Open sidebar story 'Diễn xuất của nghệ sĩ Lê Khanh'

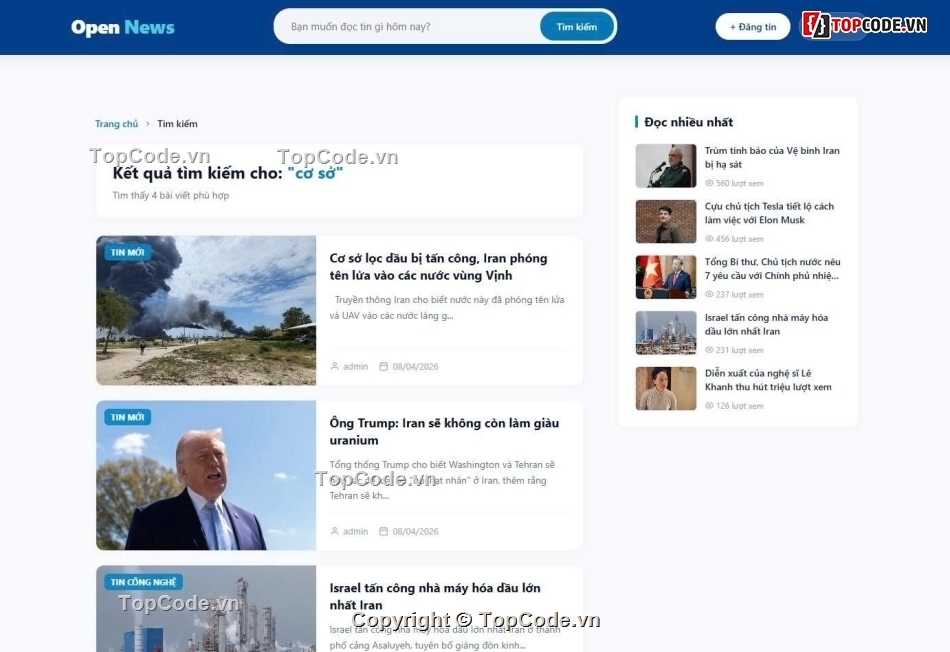point(768,381)
